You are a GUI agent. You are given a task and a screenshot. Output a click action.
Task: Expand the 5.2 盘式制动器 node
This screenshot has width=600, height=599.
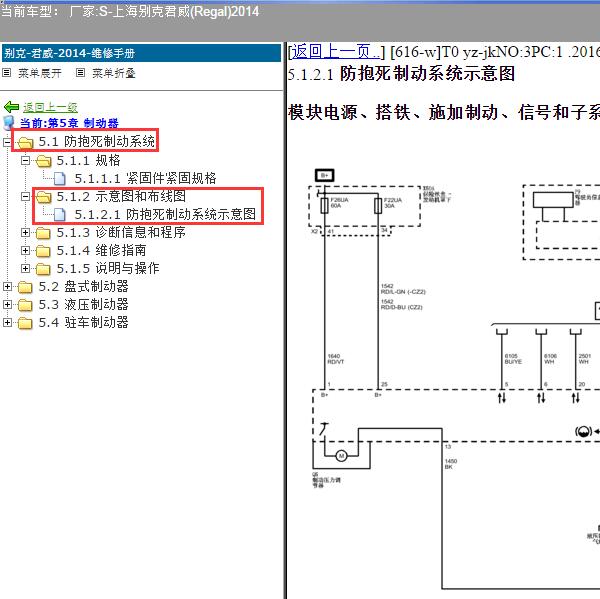[7, 286]
